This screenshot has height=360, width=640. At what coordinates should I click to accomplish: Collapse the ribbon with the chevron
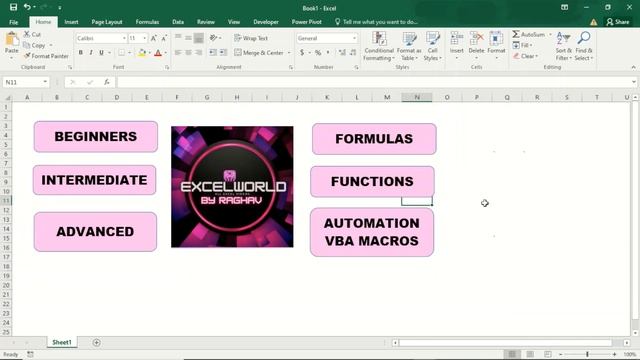(x=633, y=67)
